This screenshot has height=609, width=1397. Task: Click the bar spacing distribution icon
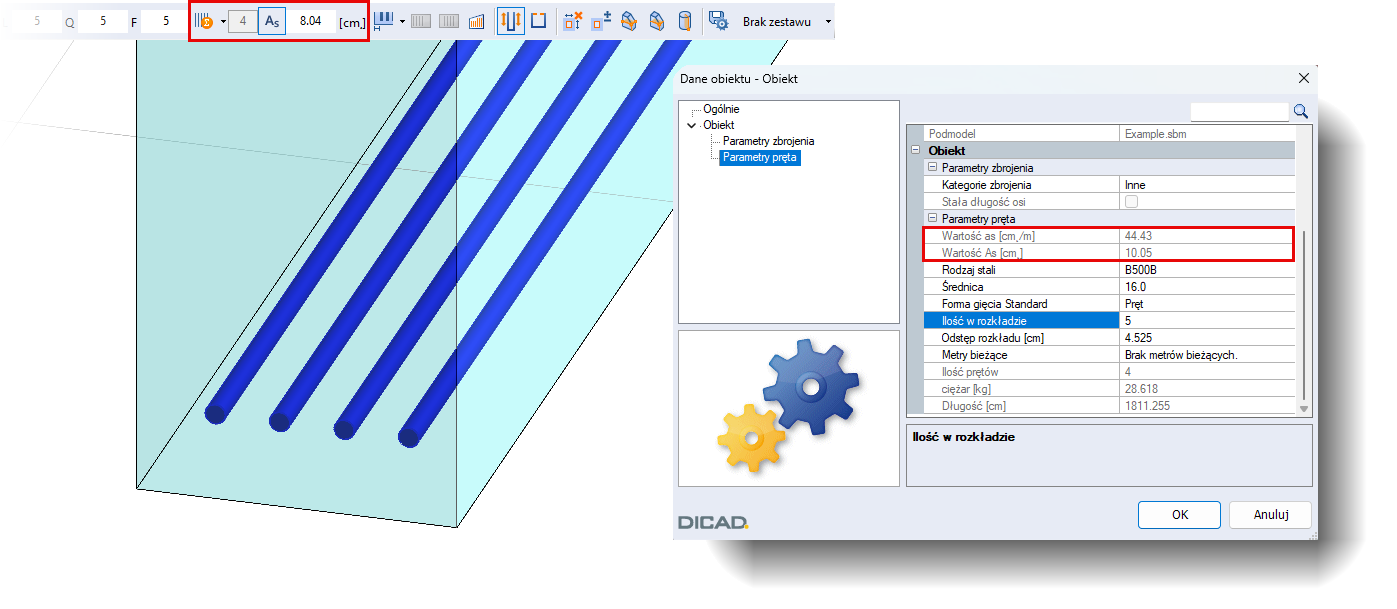[x=383, y=21]
